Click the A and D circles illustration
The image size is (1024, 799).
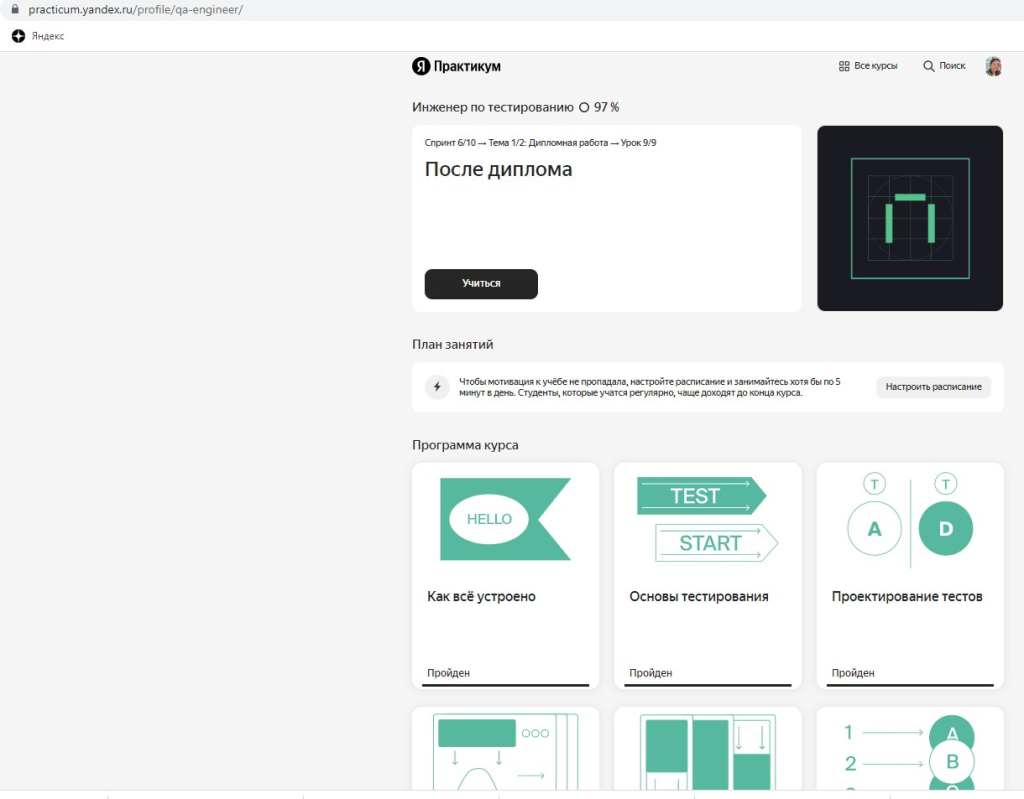tap(910, 520)
